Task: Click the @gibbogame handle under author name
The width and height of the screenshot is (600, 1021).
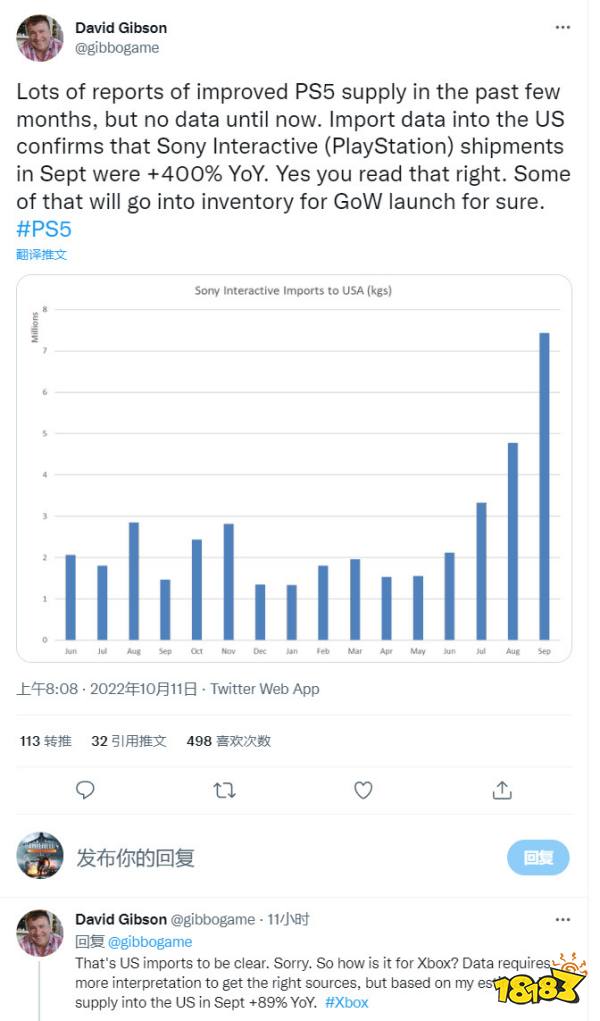Action: (117, 48)
